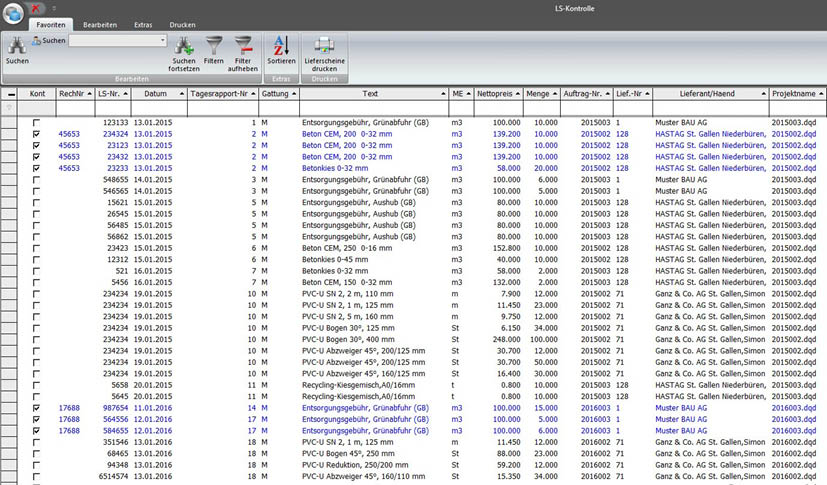Open the quick access toolbar customize arrow
The image size is (827, 485).
tap(54, 8)
